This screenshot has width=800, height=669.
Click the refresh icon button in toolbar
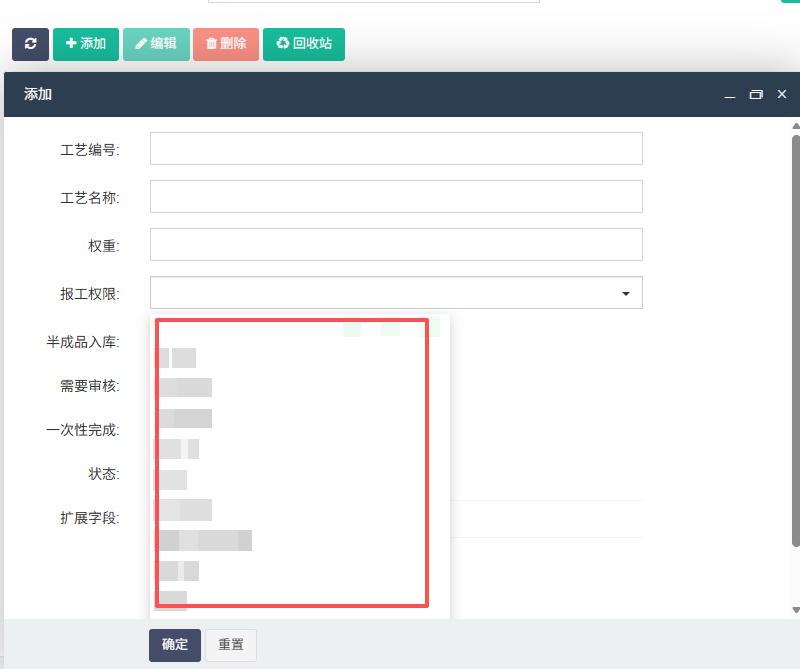pos(31,44)
